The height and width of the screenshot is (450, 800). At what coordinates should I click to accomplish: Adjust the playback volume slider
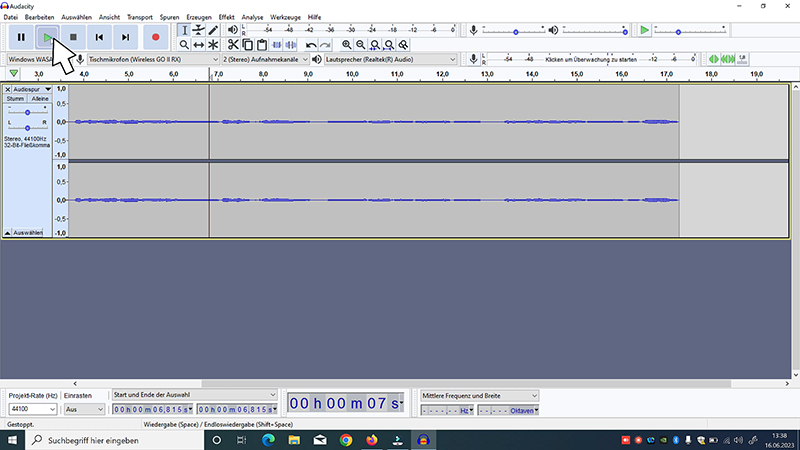point(624,32)
